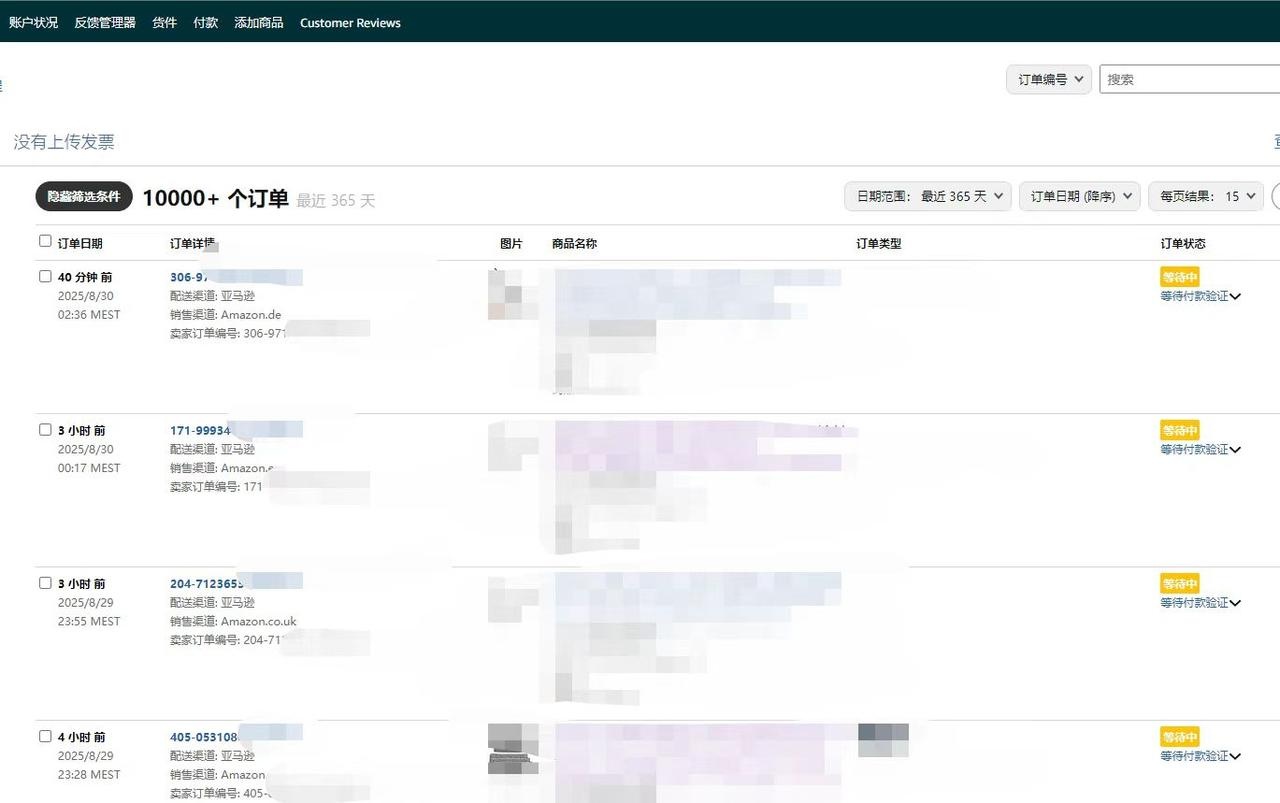Open the 添加商品 menu item
The image size is (1280, 803).
tap(258, 22)
